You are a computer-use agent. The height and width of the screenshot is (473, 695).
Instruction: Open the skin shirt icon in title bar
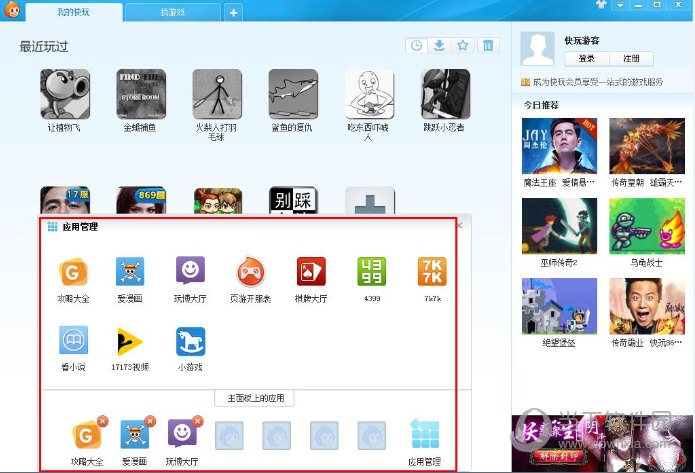[x=601, y=5]
